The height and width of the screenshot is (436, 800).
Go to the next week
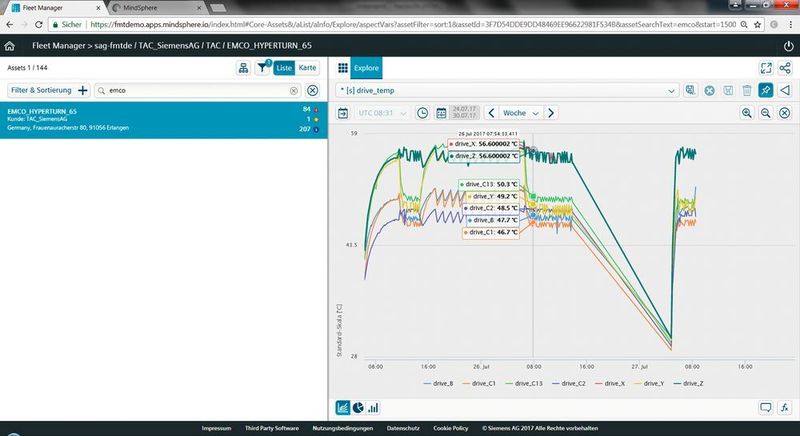(x=551, y=113)
